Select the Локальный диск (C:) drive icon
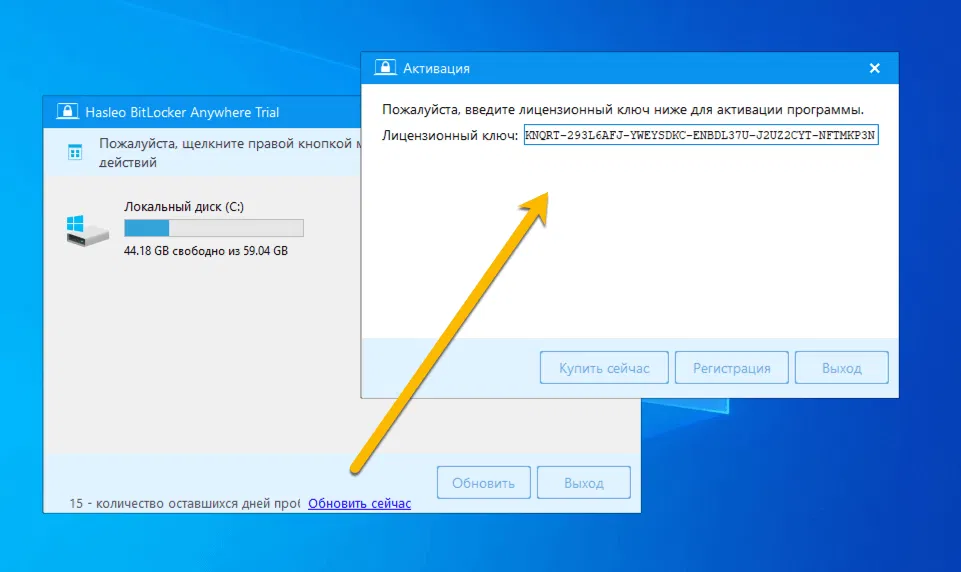 pyautogui.click(x=88, y=231)
